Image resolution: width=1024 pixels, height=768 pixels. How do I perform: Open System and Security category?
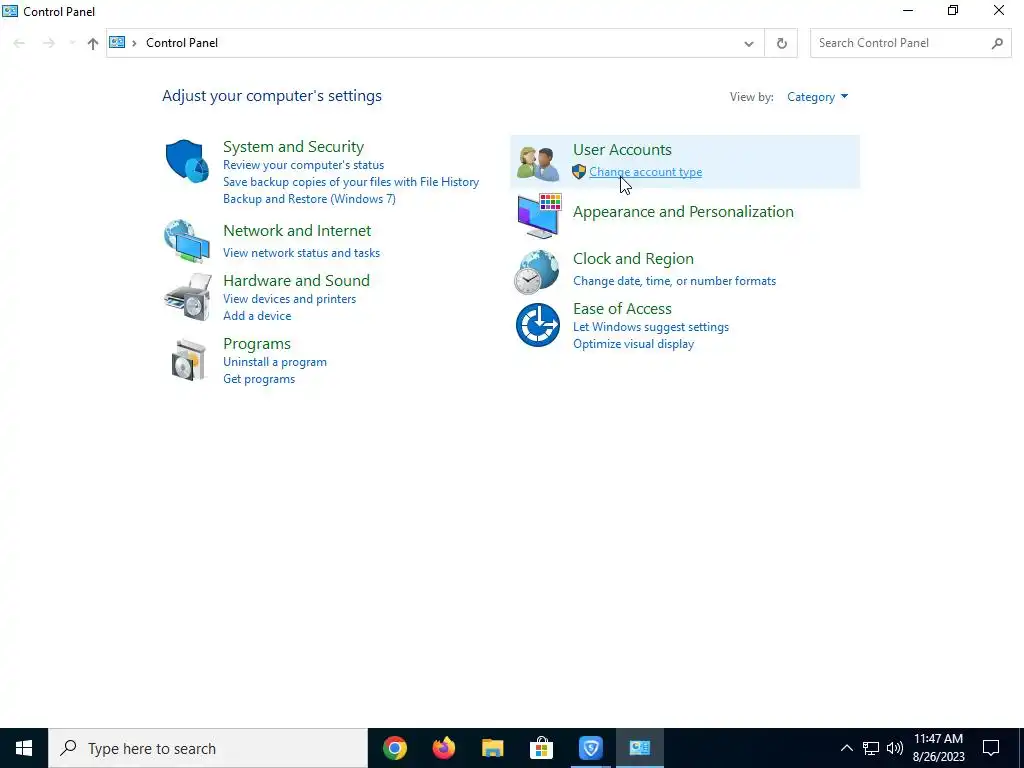click(x=293, y=146)
